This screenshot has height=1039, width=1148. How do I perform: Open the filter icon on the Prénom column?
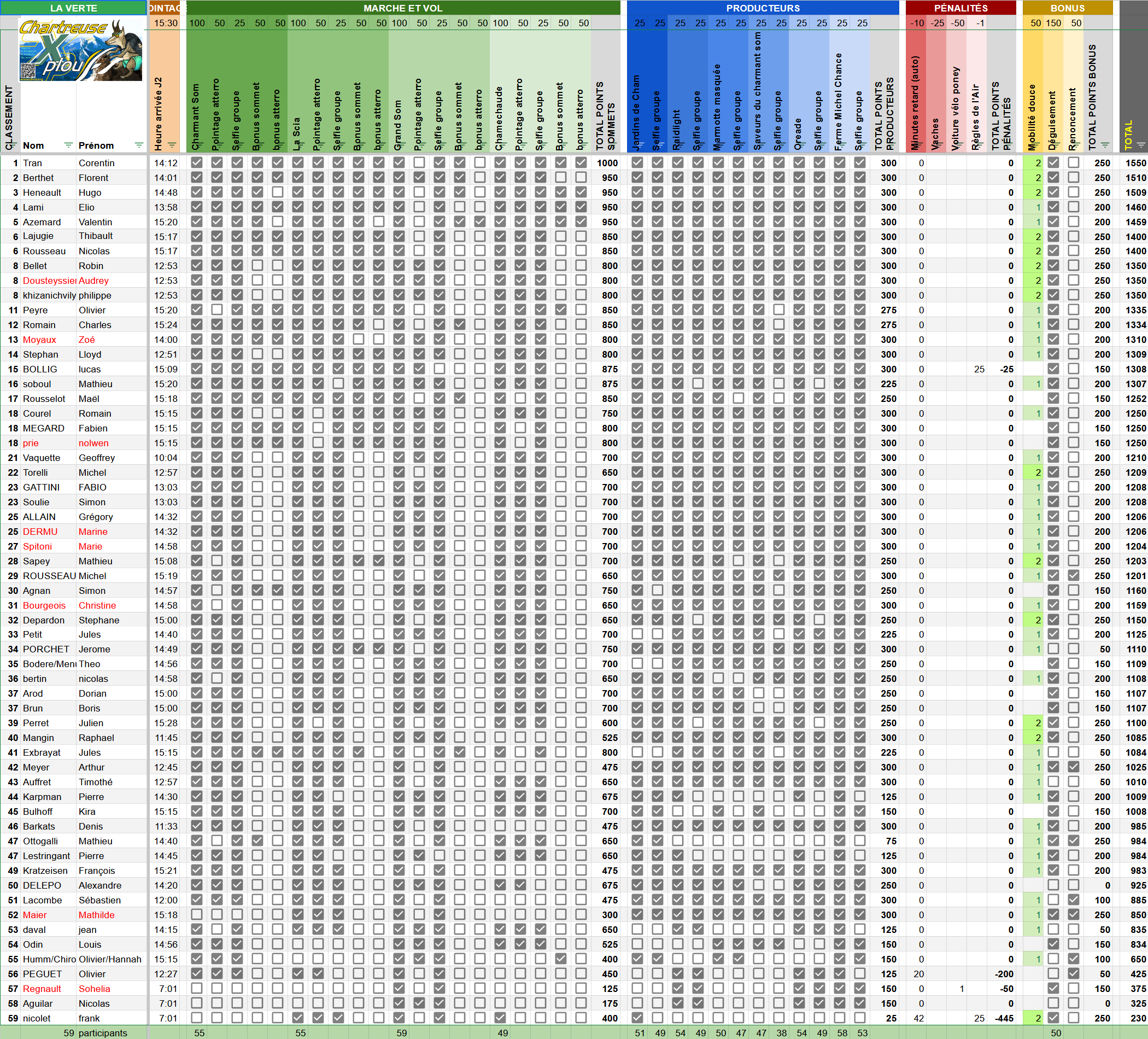pos(138,145)
